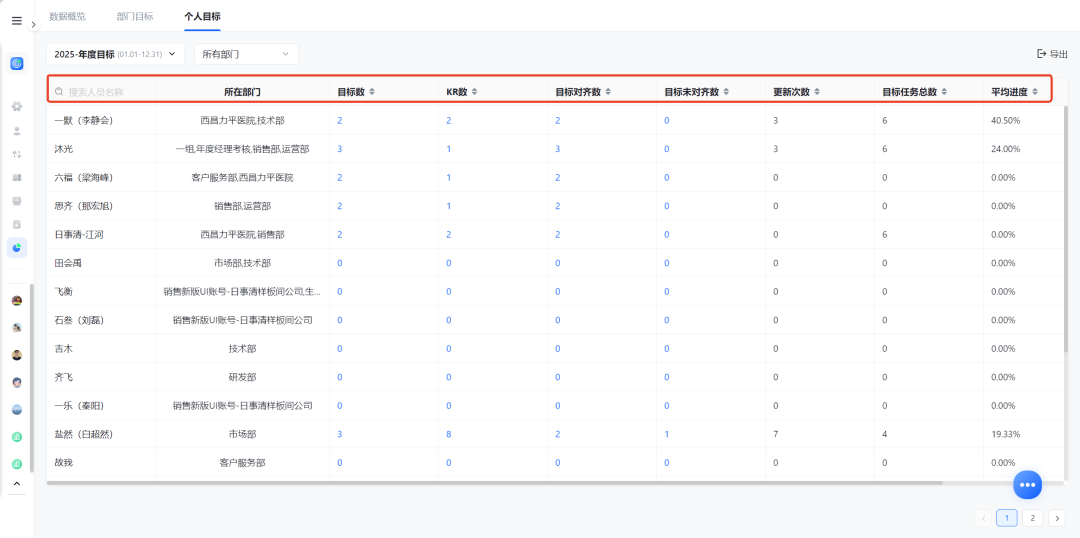Image resolution: width=1080 pixels, height=538 pixels.
Task: Click 盐然 目标数 value 3 link
Action: point(340,434)
